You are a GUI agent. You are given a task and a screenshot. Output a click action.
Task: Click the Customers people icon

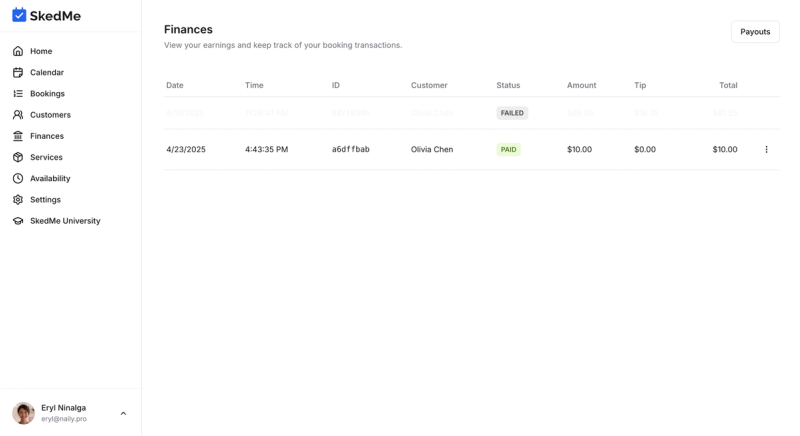click(18, 115)
